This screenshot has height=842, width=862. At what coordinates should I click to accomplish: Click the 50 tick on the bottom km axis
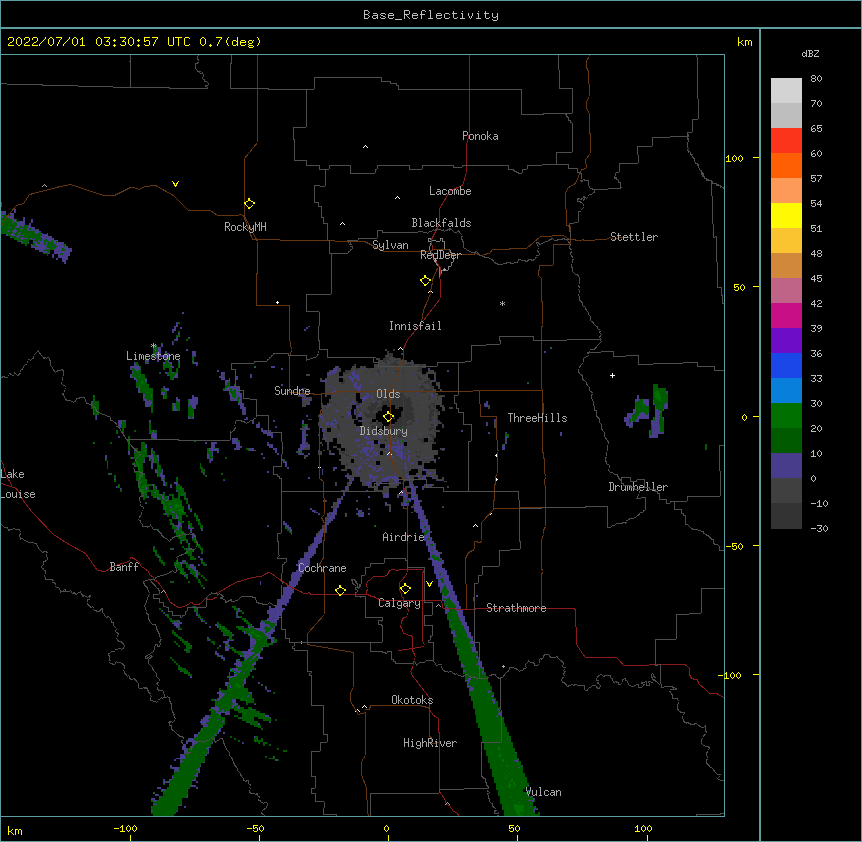click(514, 828)
